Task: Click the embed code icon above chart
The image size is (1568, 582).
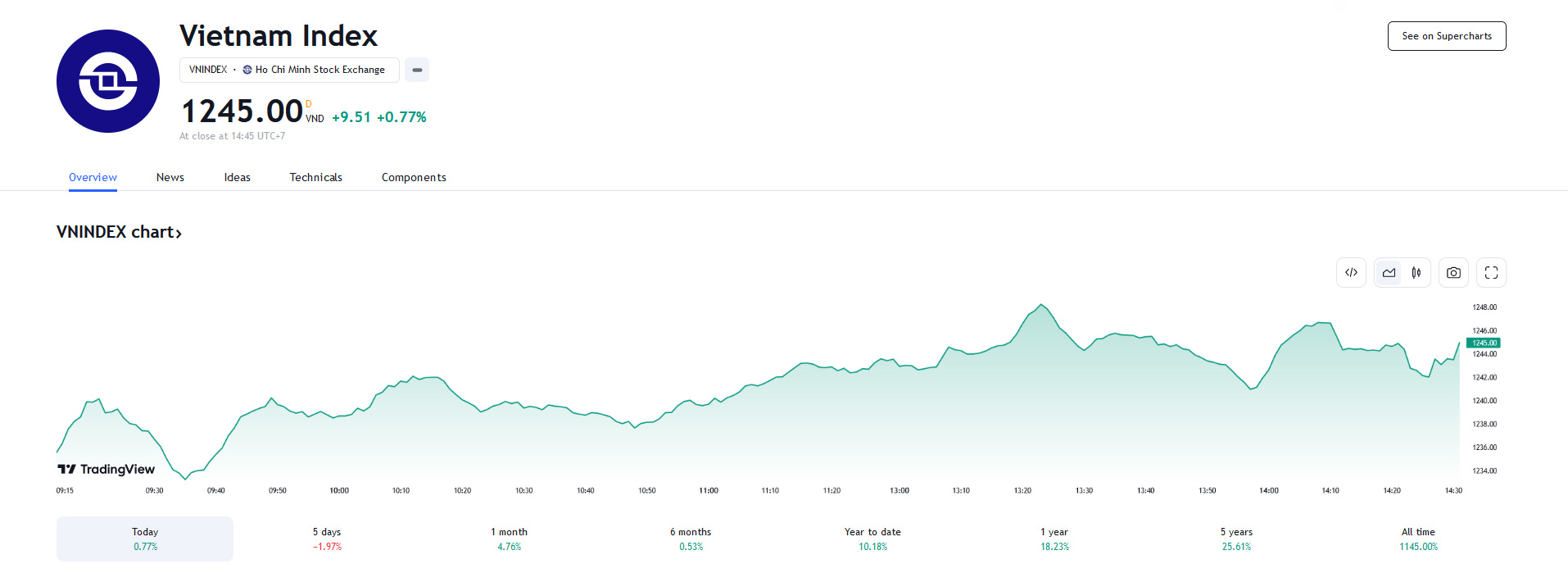Action: point(1351,273)
